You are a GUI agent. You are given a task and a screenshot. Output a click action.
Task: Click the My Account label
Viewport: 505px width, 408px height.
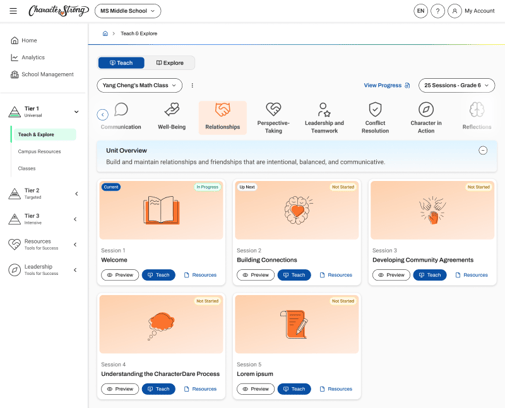click(480, 11)
